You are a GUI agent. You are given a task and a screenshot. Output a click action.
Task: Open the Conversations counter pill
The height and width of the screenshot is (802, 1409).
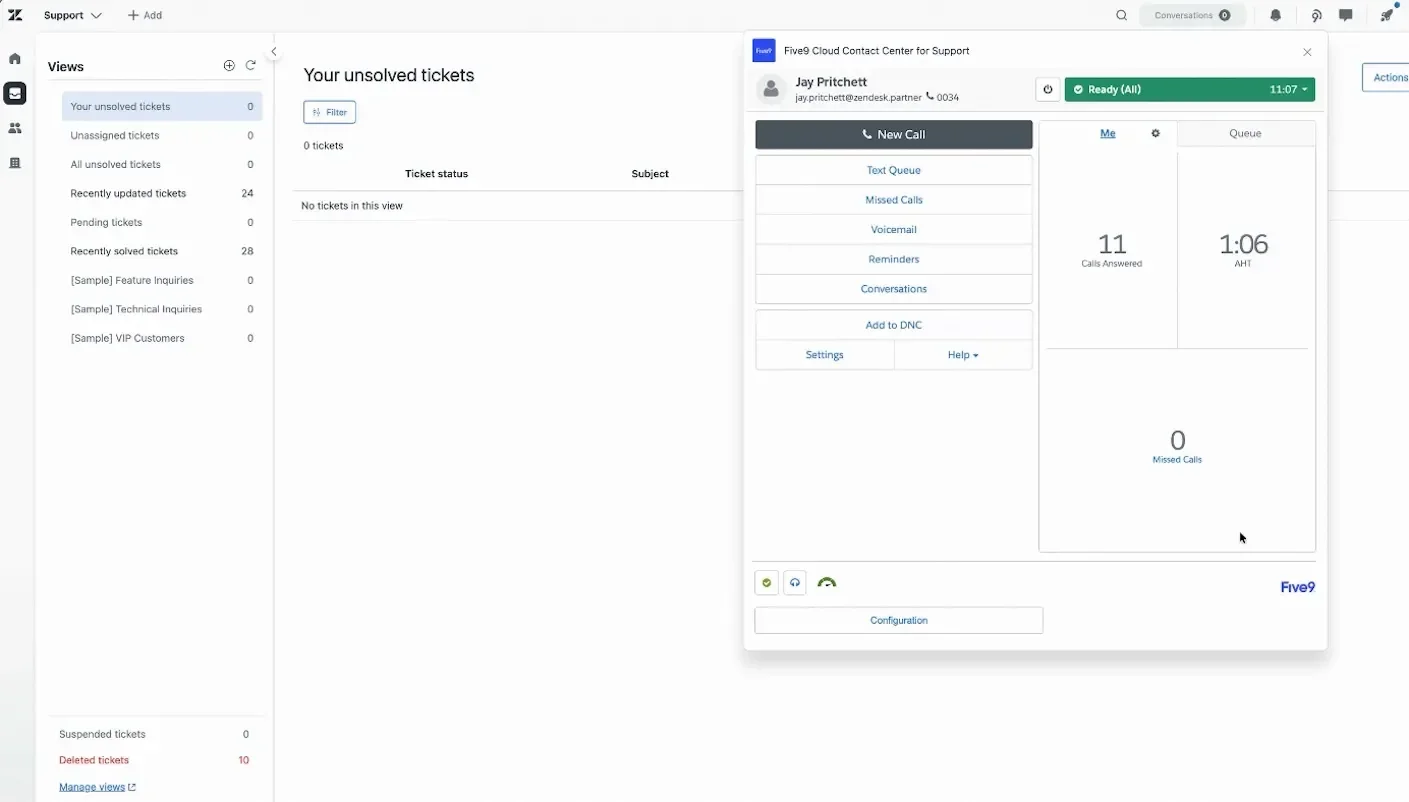(1193, 15)
